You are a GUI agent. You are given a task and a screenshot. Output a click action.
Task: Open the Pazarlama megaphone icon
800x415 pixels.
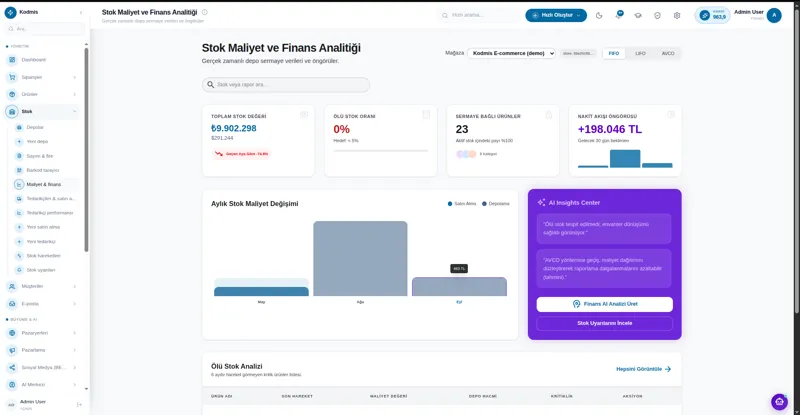click(x=12, y=350)
